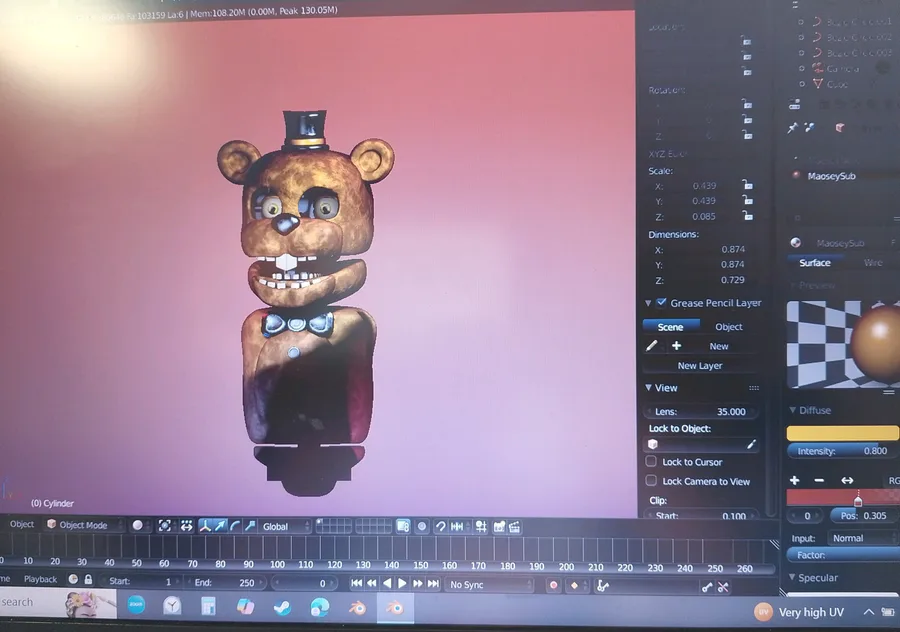The image size is (900, 632).
Task: Click the active Blender taskbar icon
Action: tap(395, 608)
